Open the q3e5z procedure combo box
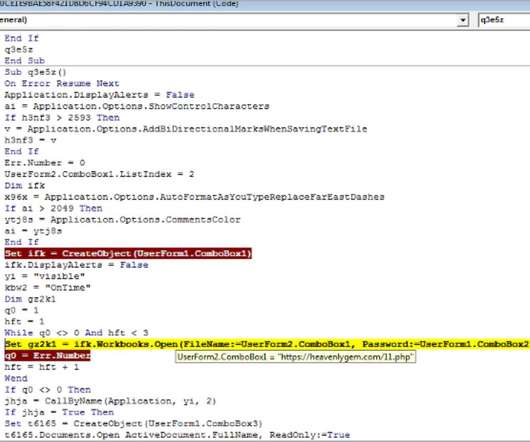Image resolution: width=530 pixels, height=442 pixels. (x=504, y=20)
